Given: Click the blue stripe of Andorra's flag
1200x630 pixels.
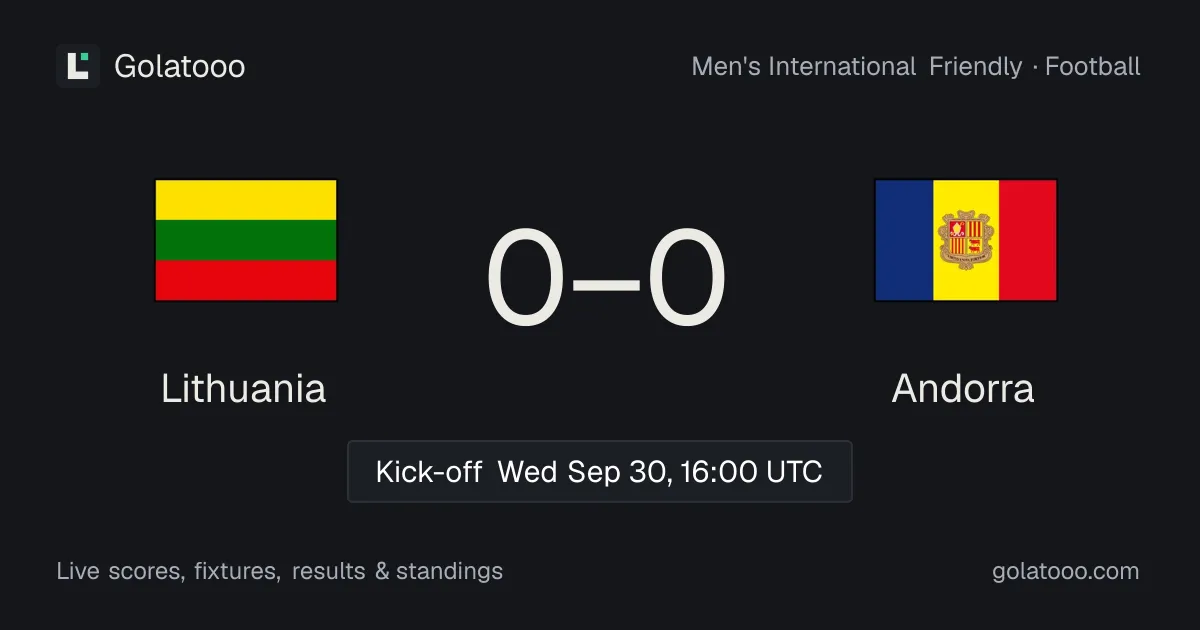Looking at the screenshot, I should (905, 240).
